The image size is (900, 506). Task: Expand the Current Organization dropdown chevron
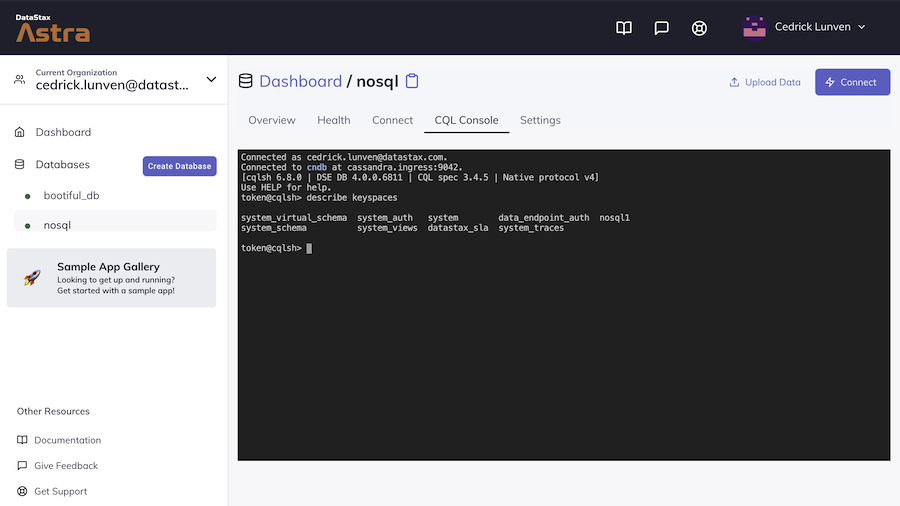click(x=211, y=80)
